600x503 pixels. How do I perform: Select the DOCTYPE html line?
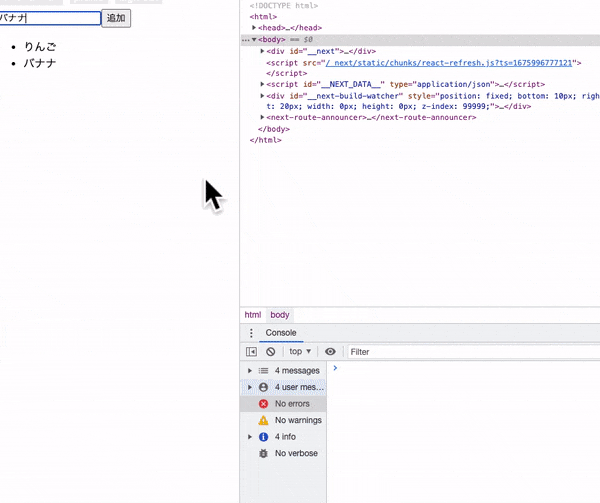[x=284, y=6]
